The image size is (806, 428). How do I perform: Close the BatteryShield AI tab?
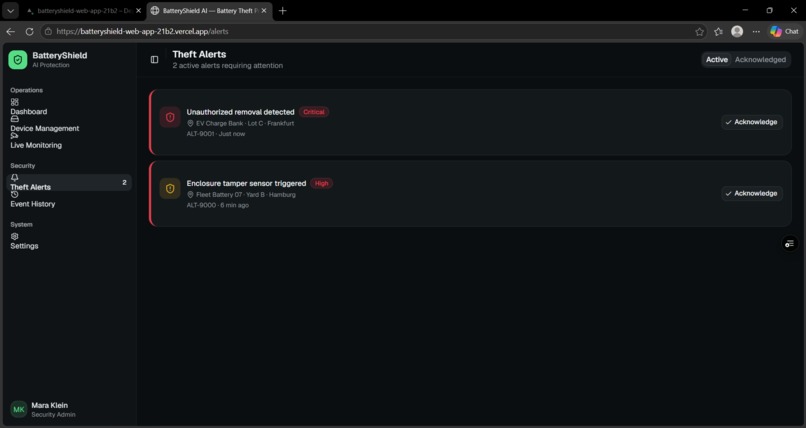click(264, 11)
